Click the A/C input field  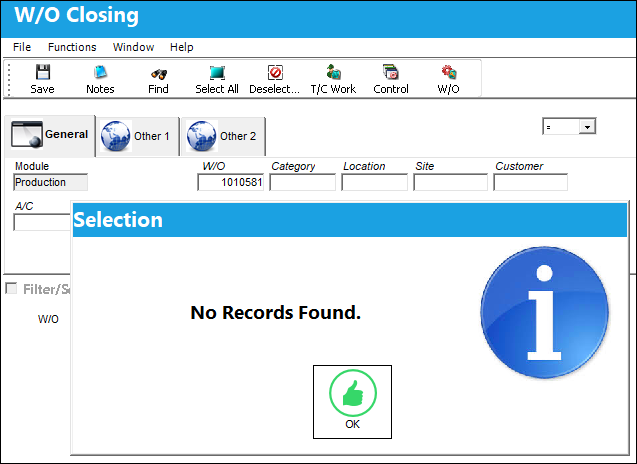click(x=42, y=222)
